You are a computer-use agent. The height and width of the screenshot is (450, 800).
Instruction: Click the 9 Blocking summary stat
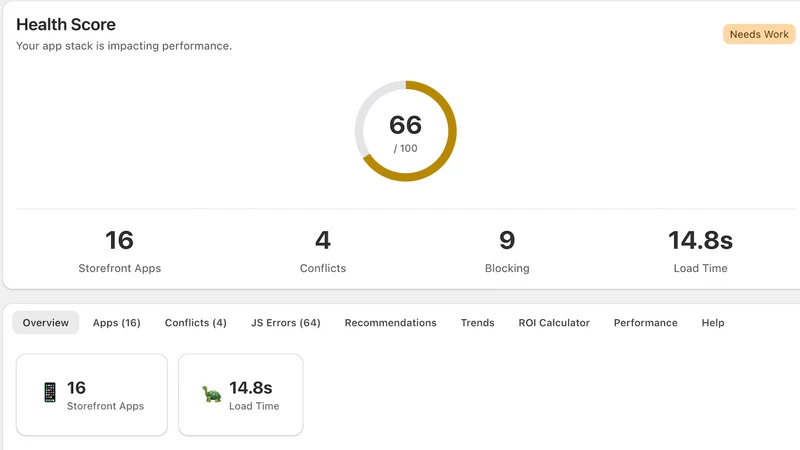[x=507, y=251]
